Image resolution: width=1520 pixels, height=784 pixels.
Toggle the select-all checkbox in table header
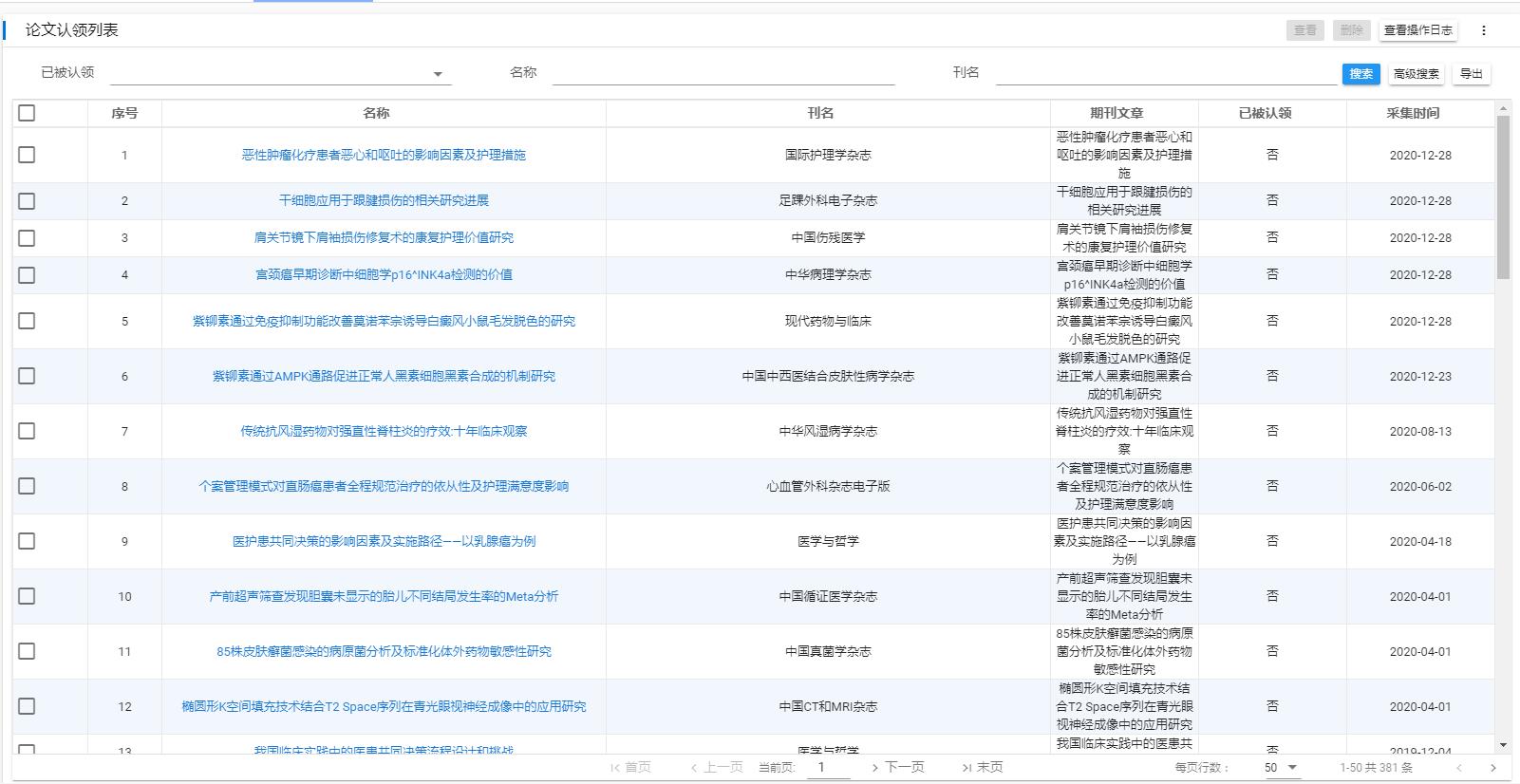(27, 113)
